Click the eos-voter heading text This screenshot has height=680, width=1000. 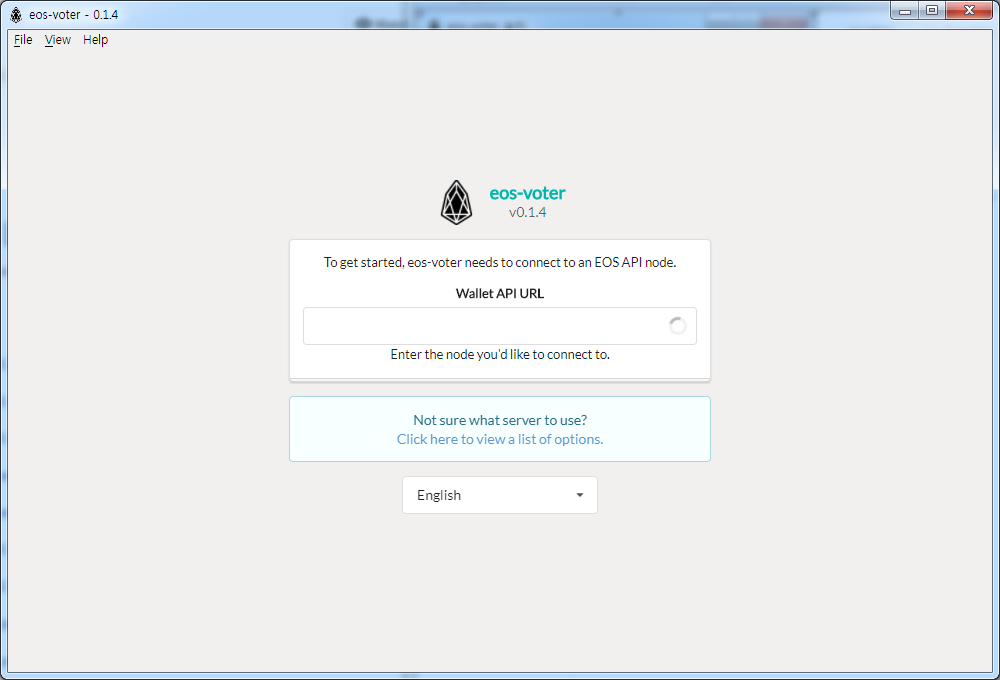coord(527,193)
